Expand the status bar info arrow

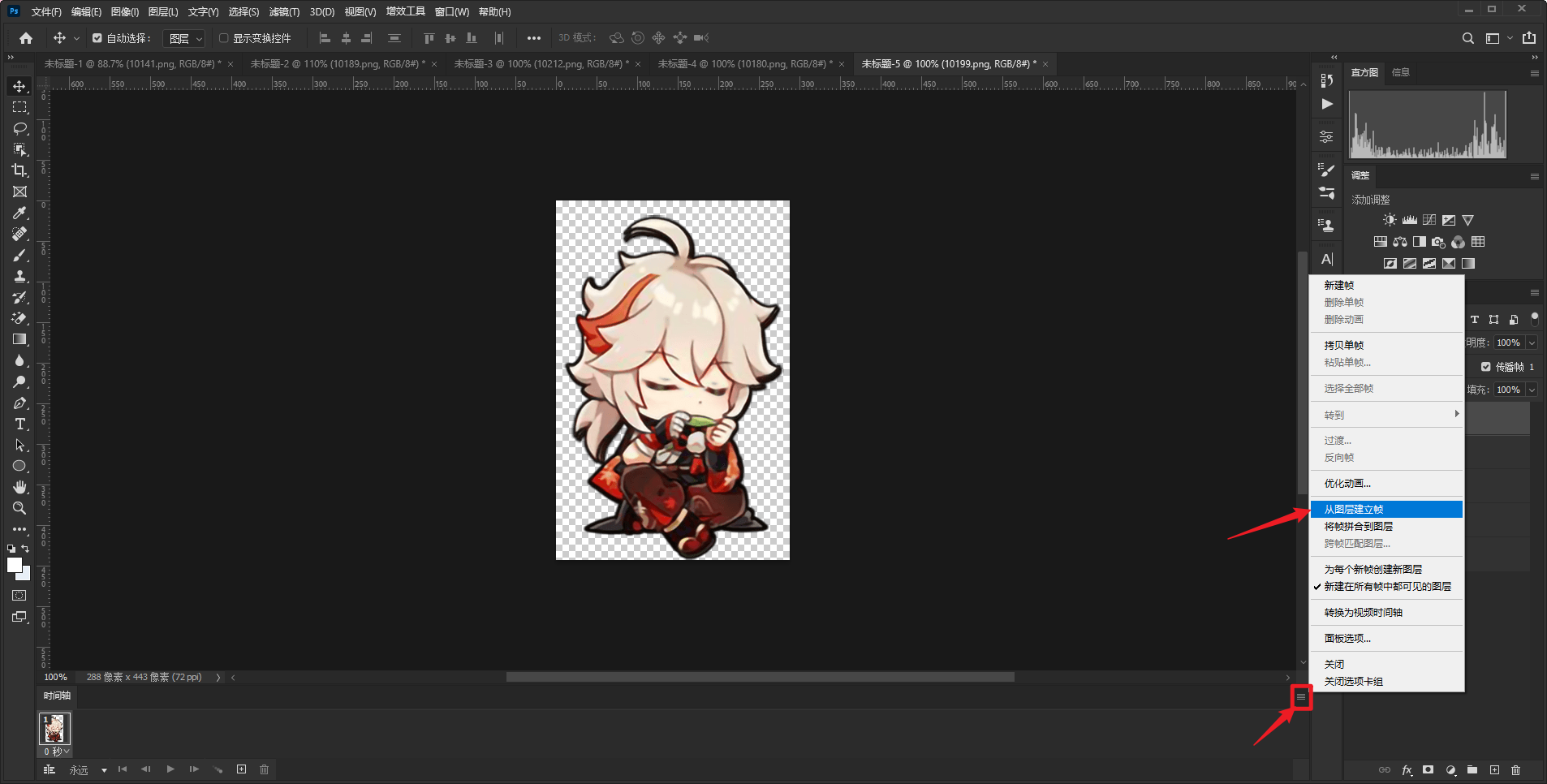pos(218,677)
